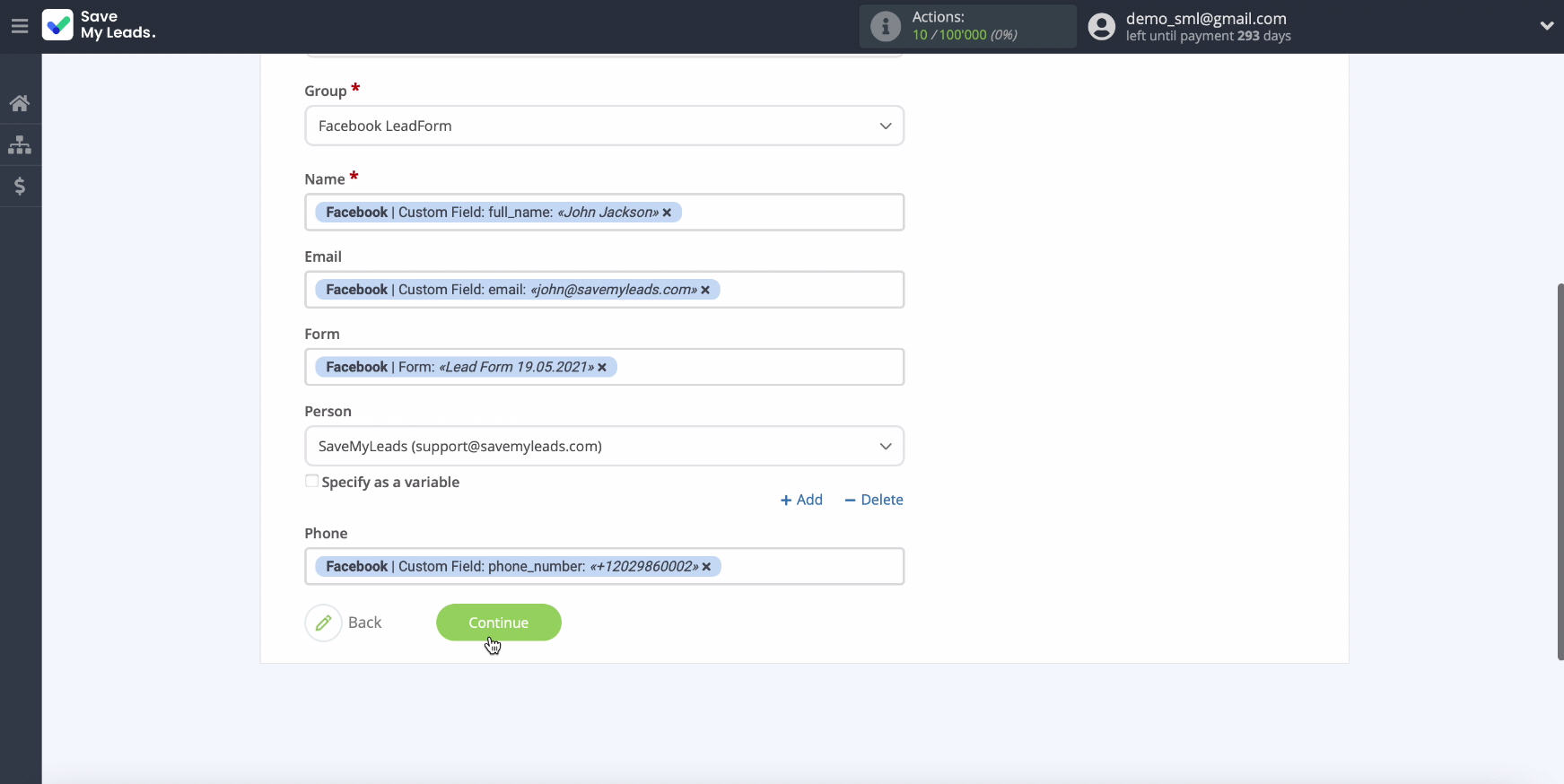This screenshot has height=784, width=1564.
Task: Open the hamburger menu icon
Action: tap(20, 26)
